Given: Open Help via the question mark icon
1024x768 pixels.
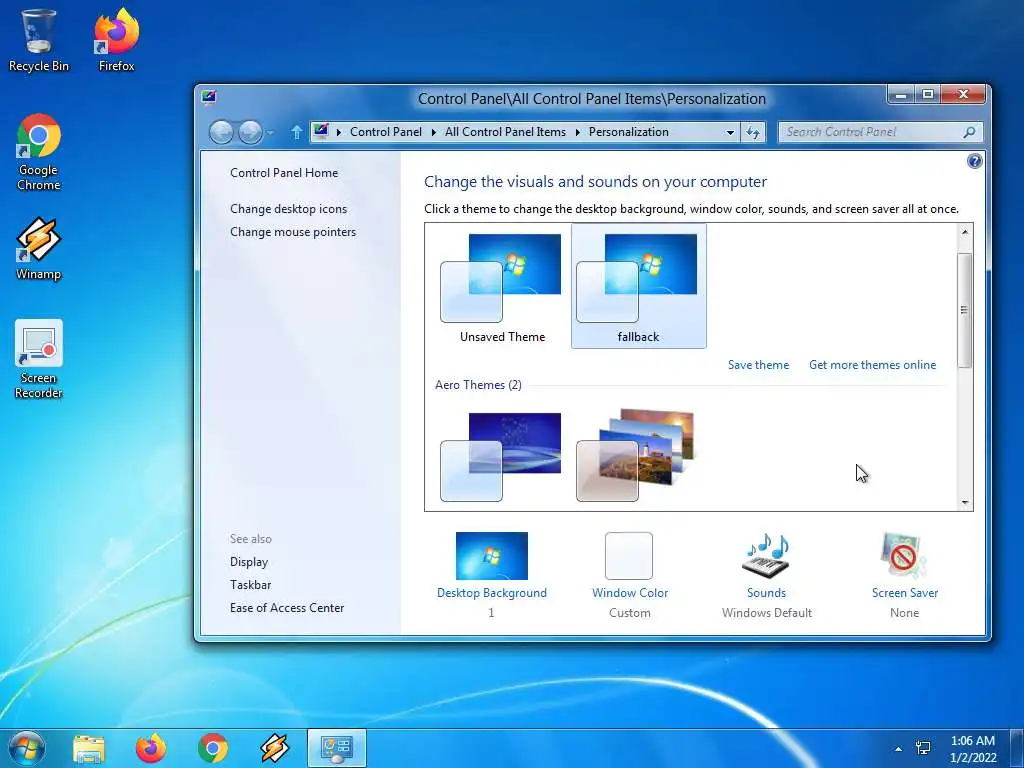Looking at the screenshot, I should [974, 161].
